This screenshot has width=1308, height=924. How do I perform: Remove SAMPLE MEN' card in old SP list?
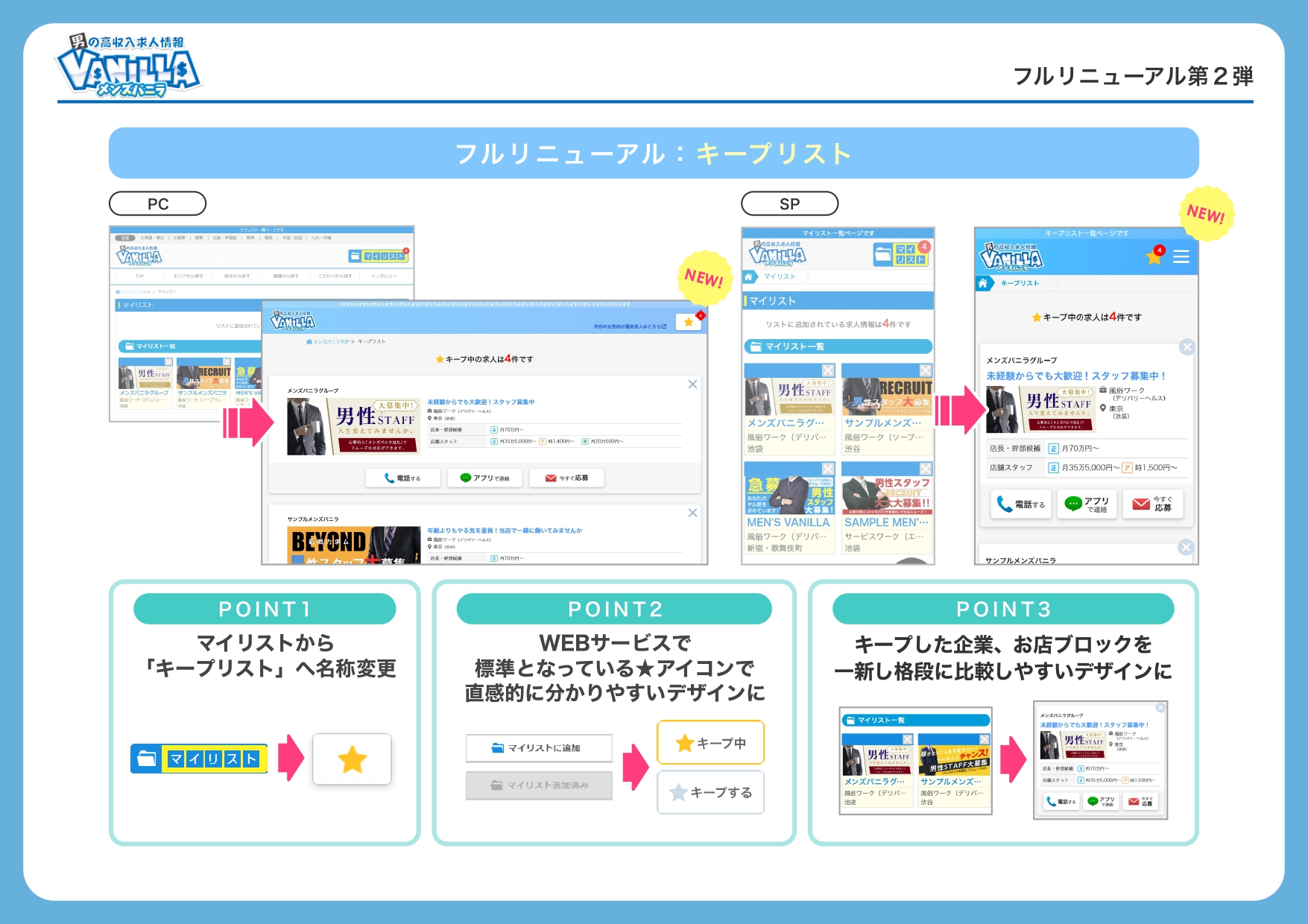[925, 469]
